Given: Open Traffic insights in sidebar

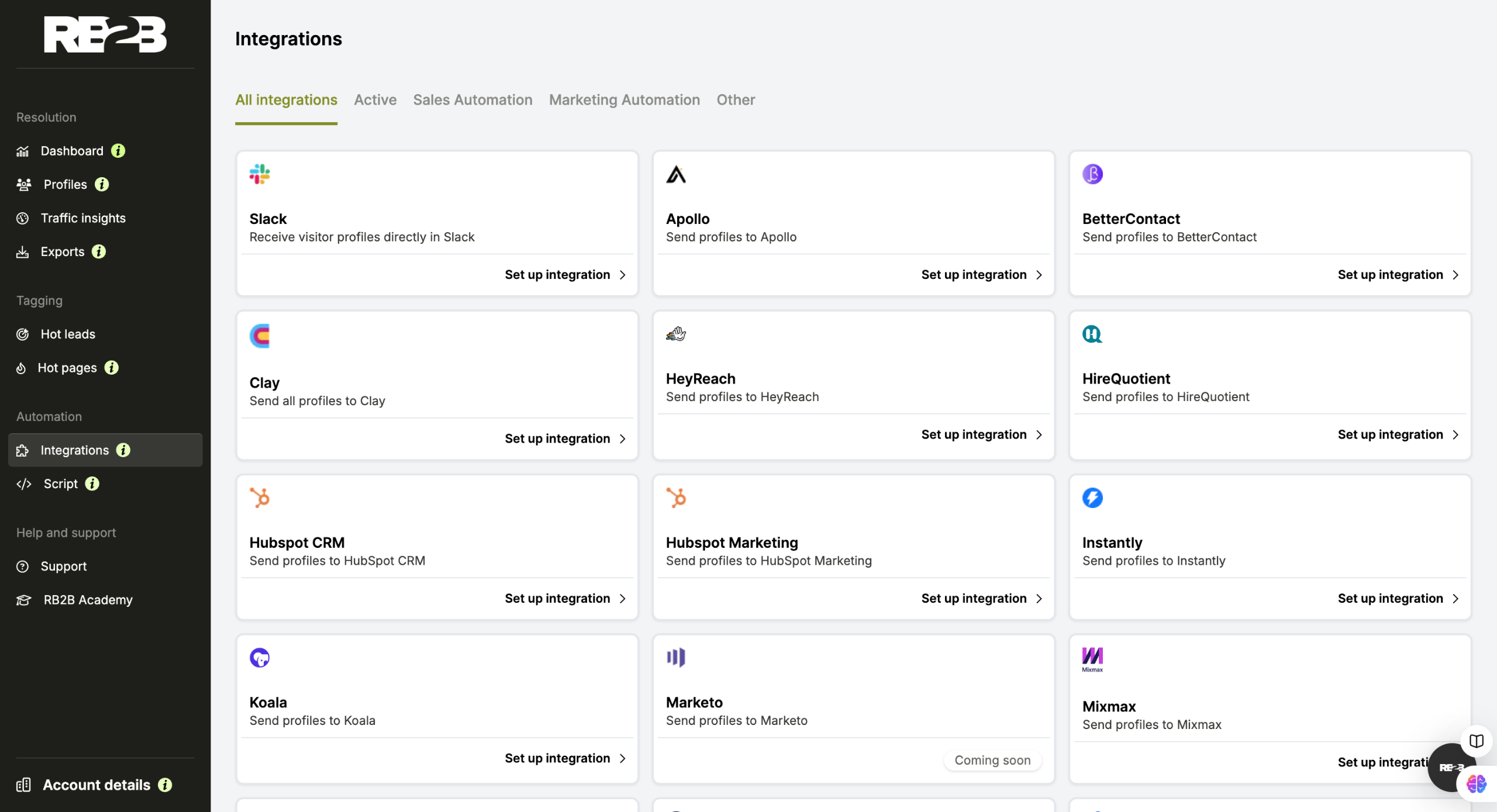Looking at the screenshot, I should tap(83, 218).
